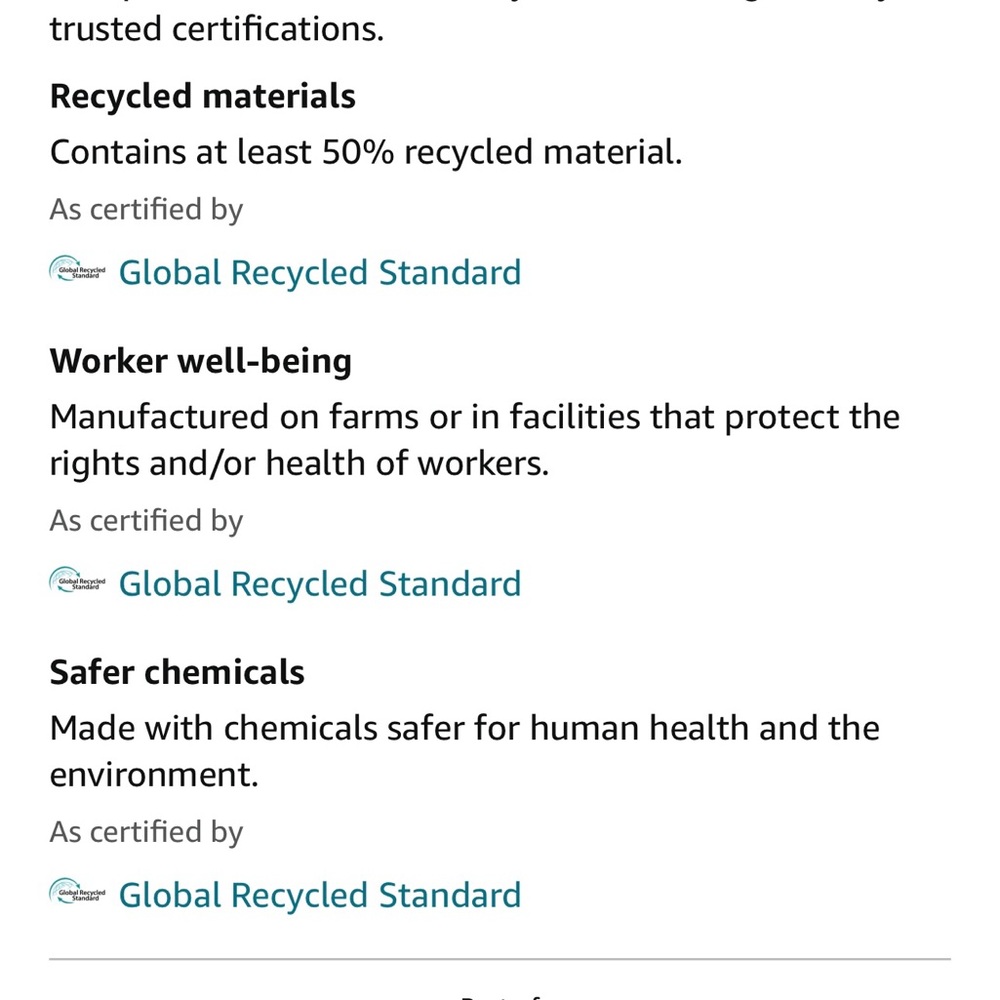
Task: Select the Recycled materials heading
Action: (203, 97)
